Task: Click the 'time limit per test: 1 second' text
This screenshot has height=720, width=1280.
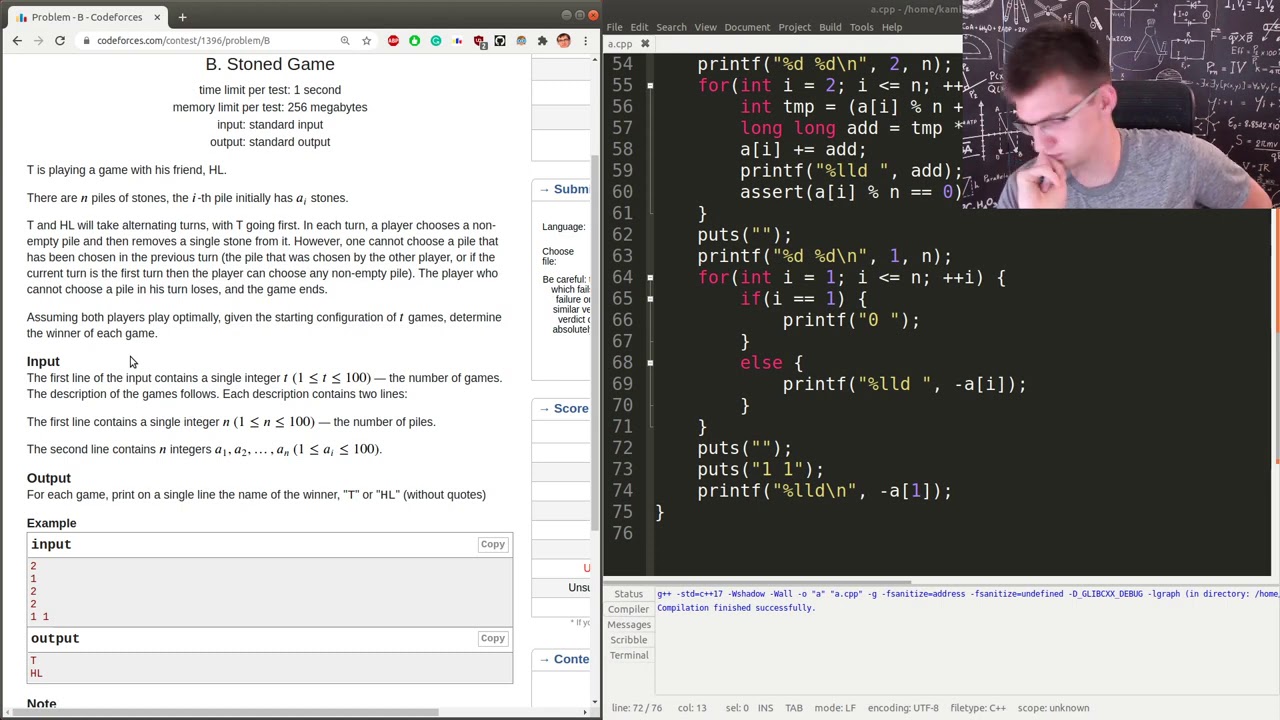Action: pos(270,90)
